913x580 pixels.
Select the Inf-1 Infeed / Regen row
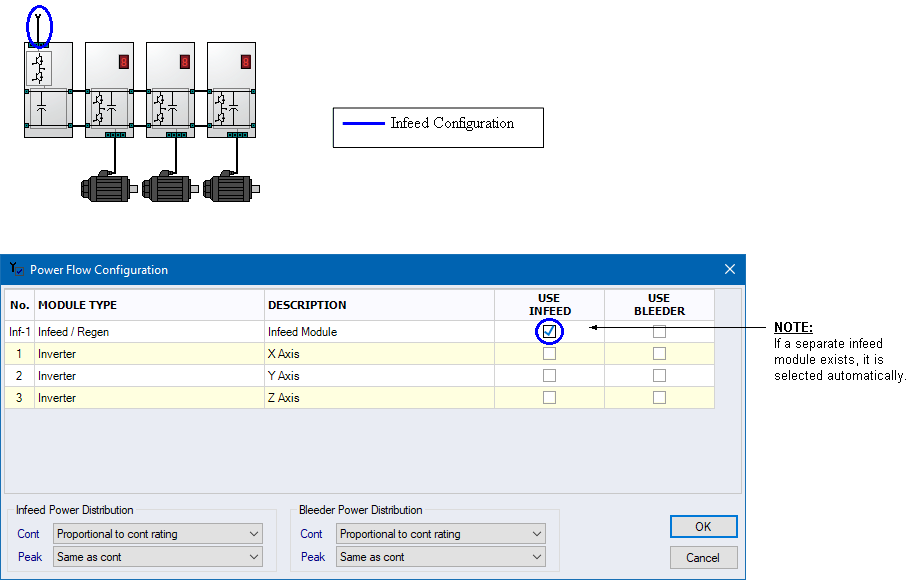(150, 332)
